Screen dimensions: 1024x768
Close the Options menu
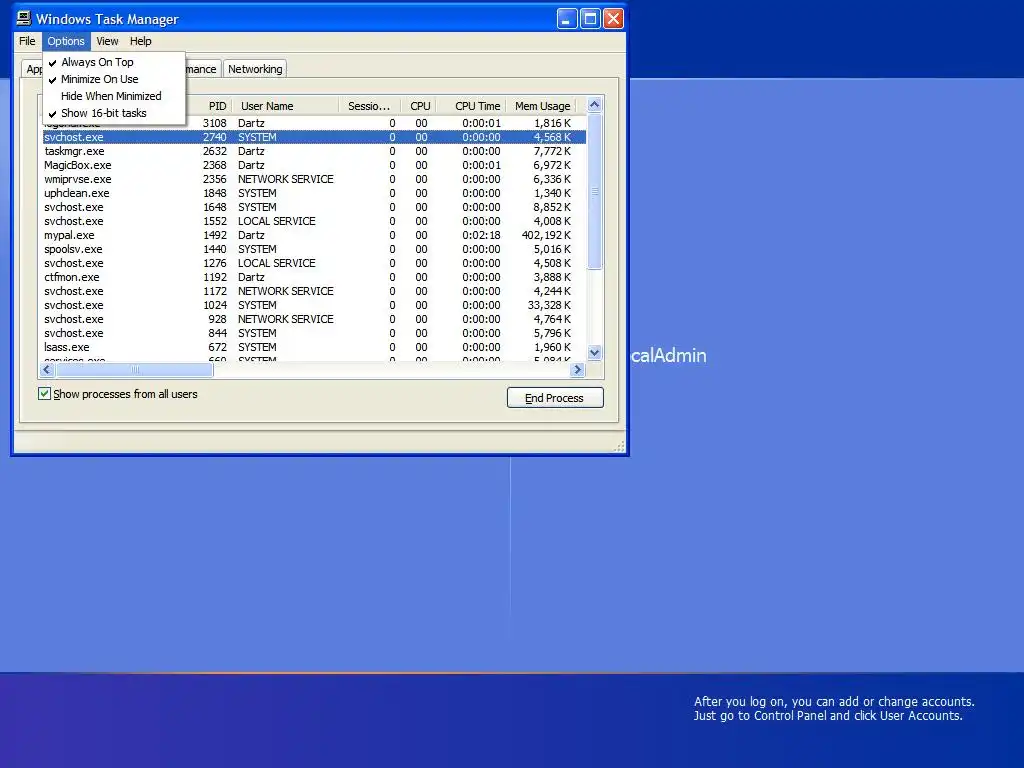pyautogui.click(x=66, y=41)
